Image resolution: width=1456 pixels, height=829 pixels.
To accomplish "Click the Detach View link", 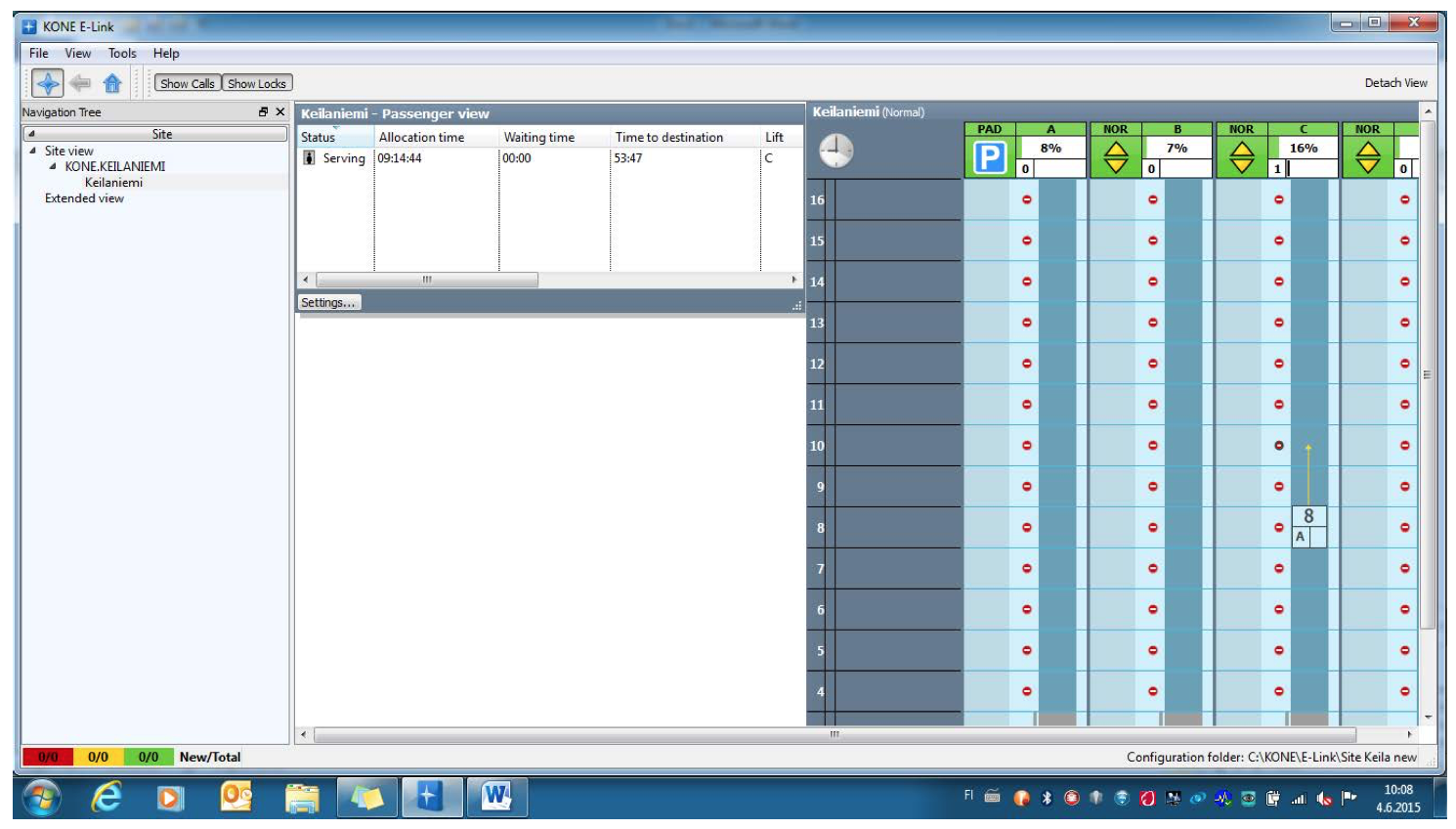I will click(1395, 83).
